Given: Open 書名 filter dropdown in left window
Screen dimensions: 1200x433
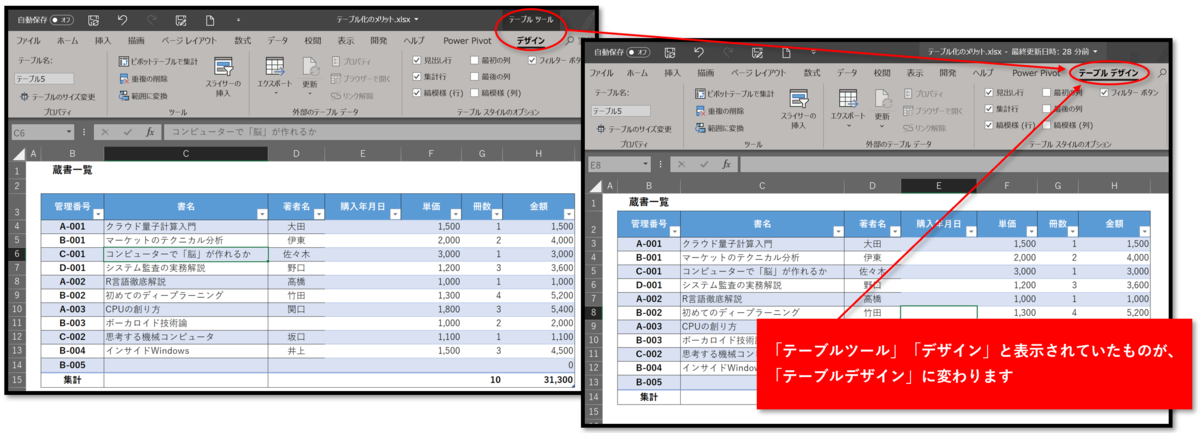Looking at the screenshot, I should [261, 214].
